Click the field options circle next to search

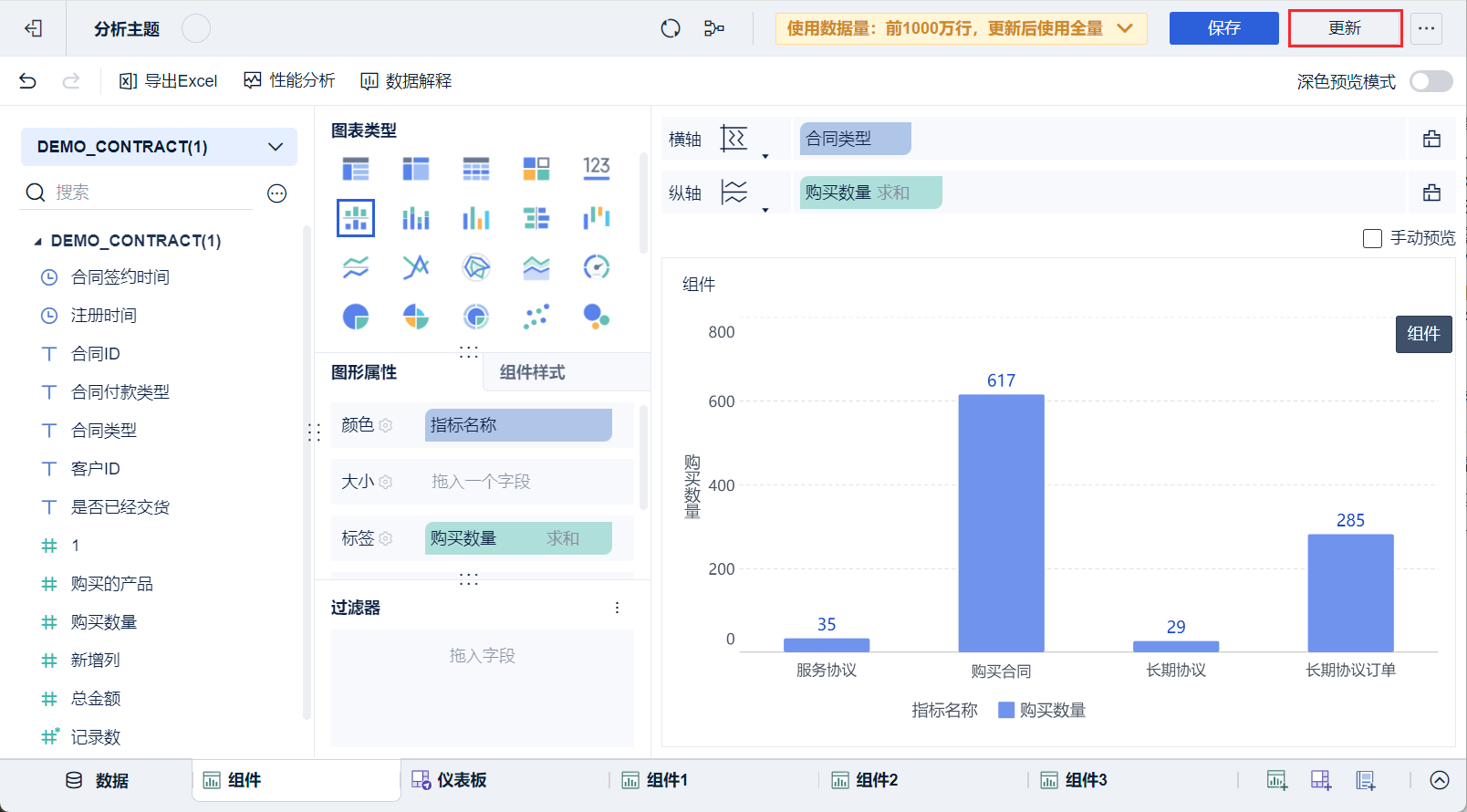click(277, 193)
